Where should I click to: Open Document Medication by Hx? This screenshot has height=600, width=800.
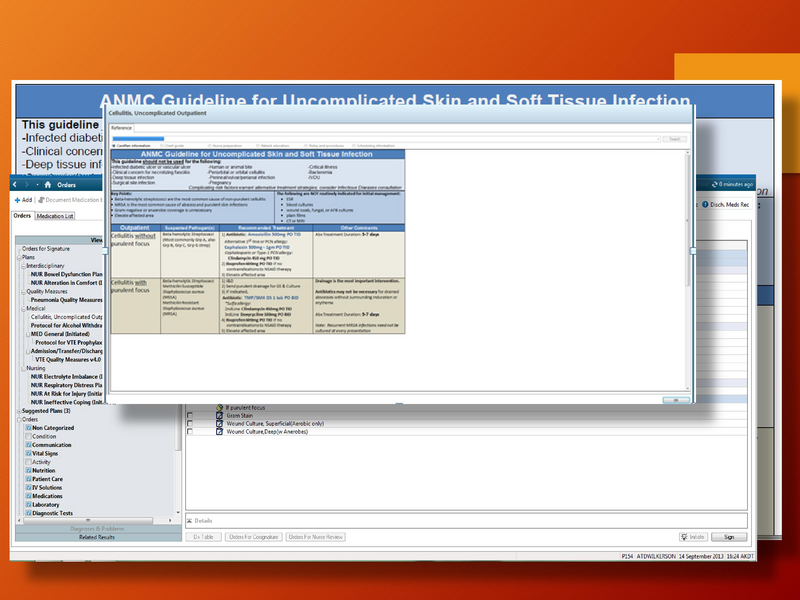click(70, 200)
